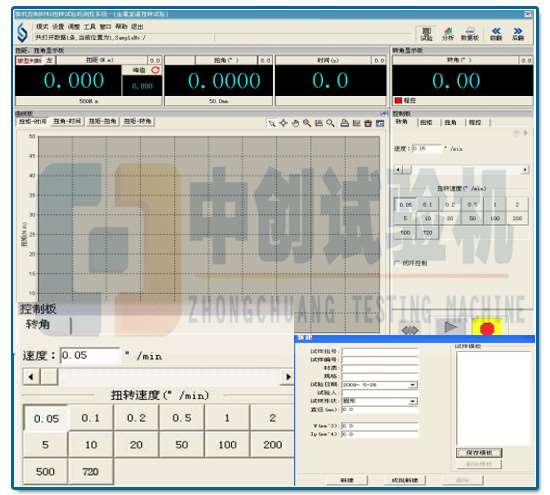Screen dimensions: 550x495
Task: Choose 1 speed preset in enlarged panel
Action: tap(227, 418)
